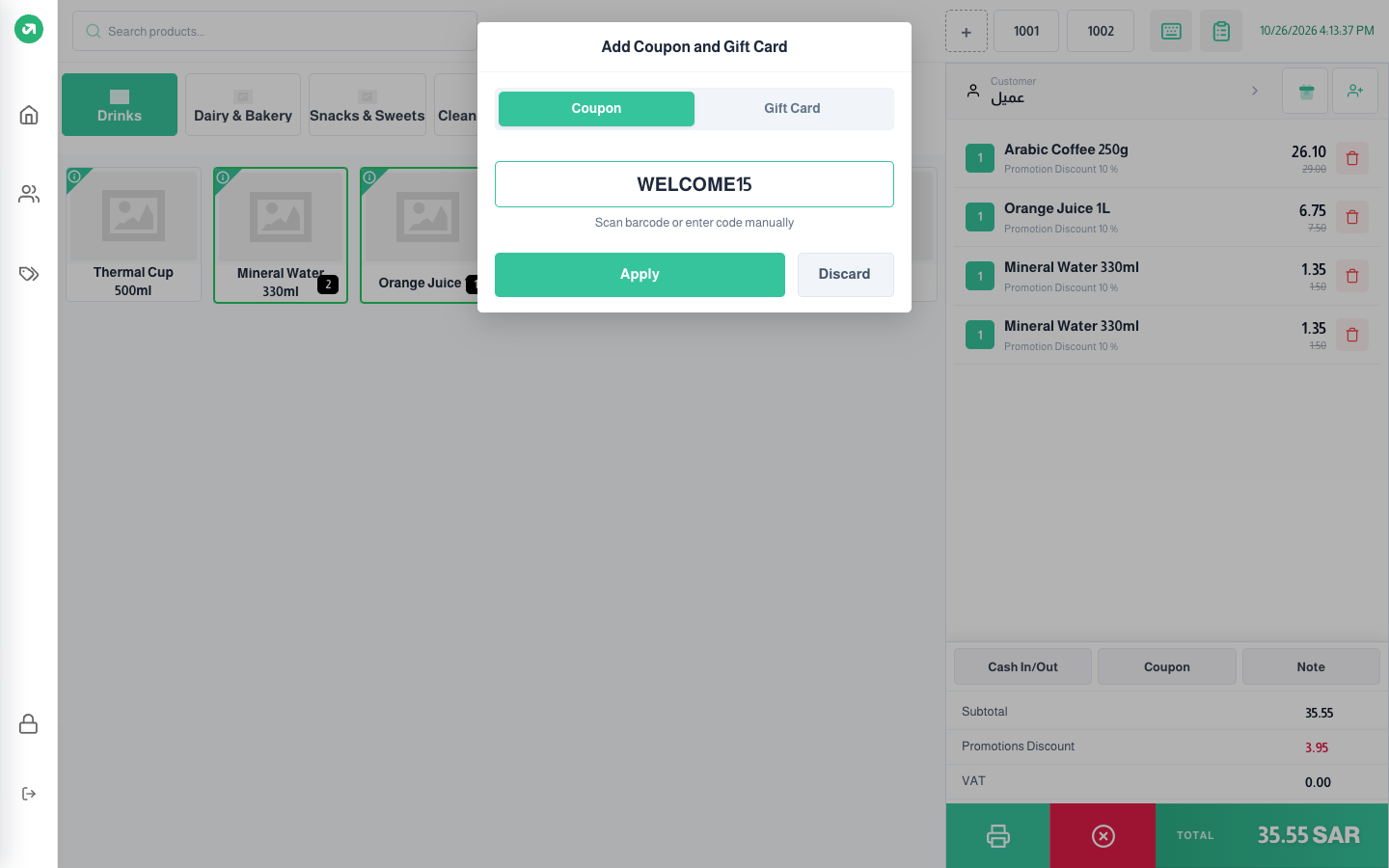Click the Cash In/Out button

[1022, 666]
